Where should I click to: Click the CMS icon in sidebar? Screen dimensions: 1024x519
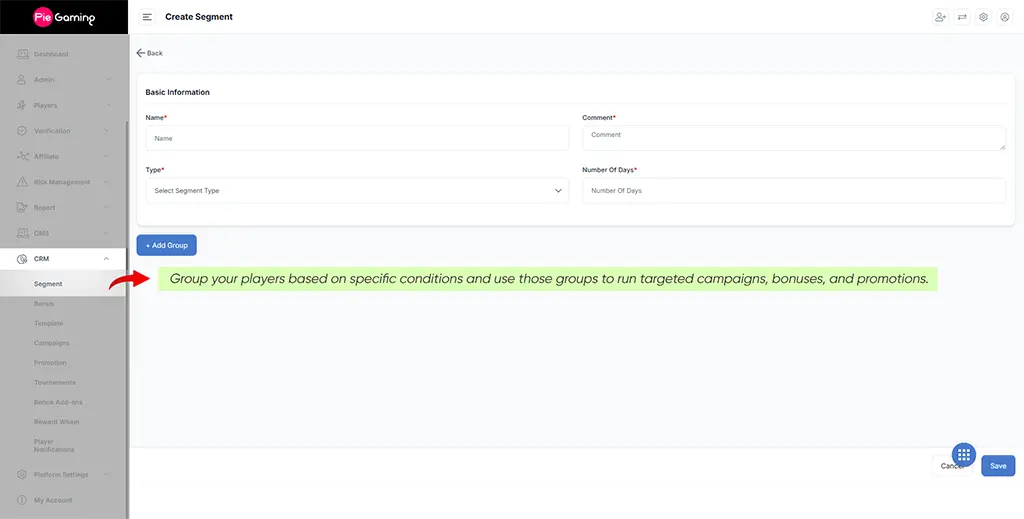point(22,233)
